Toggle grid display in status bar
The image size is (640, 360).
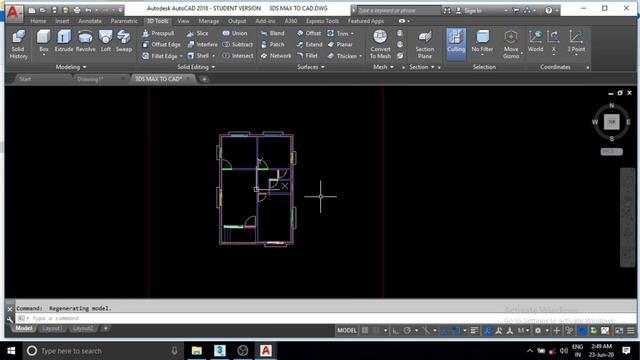click(x=365, y=331)
